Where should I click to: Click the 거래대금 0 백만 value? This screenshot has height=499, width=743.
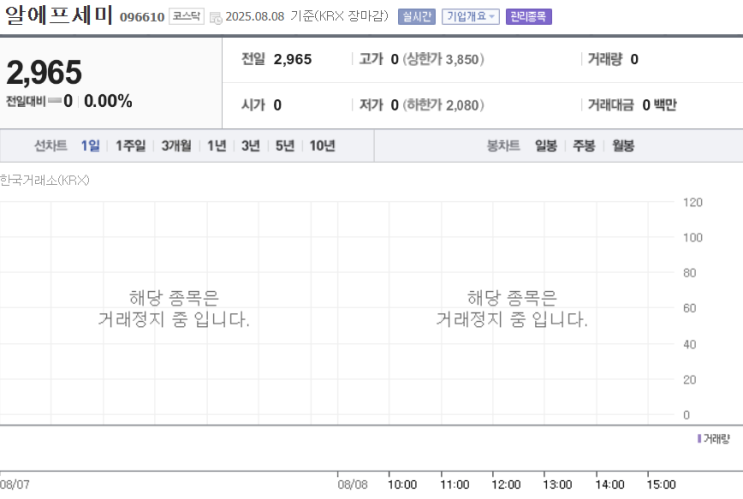pyautogui.click(x=659, y=105)
